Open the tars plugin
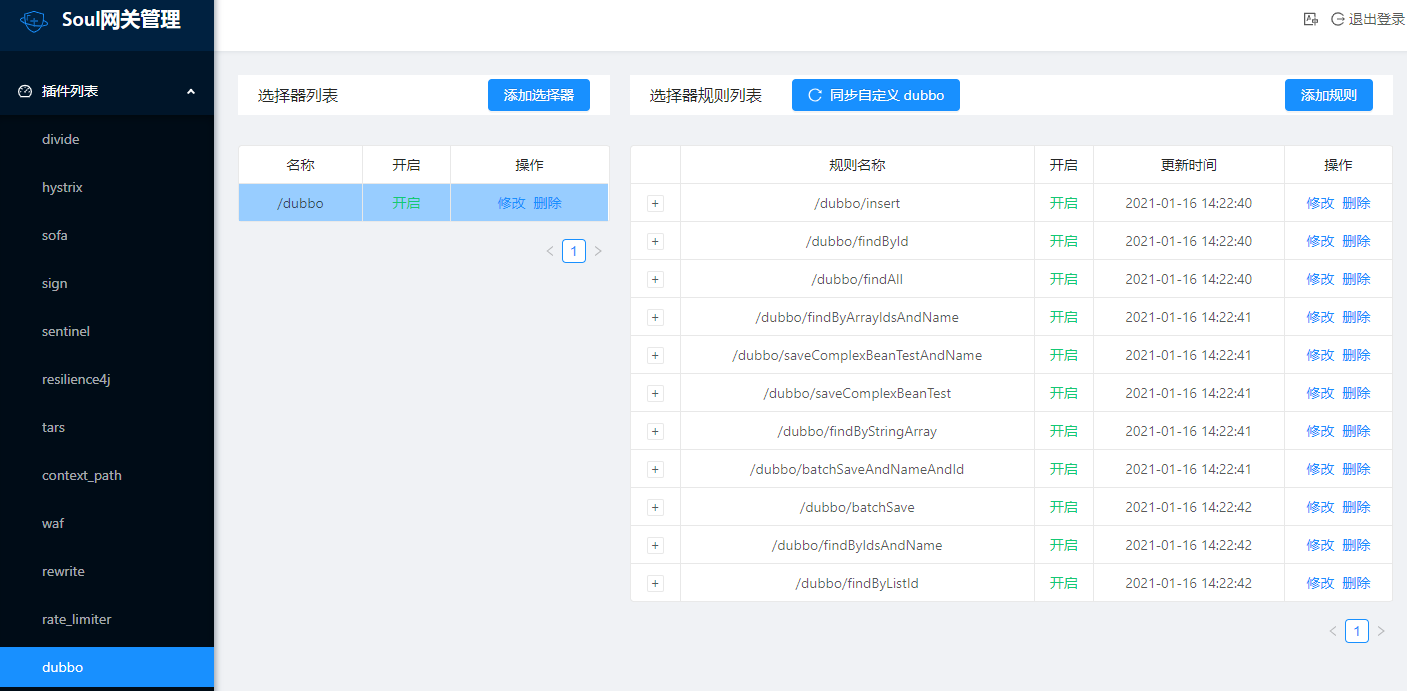This screenshot has height=691, width=1407. pos(107,427)
